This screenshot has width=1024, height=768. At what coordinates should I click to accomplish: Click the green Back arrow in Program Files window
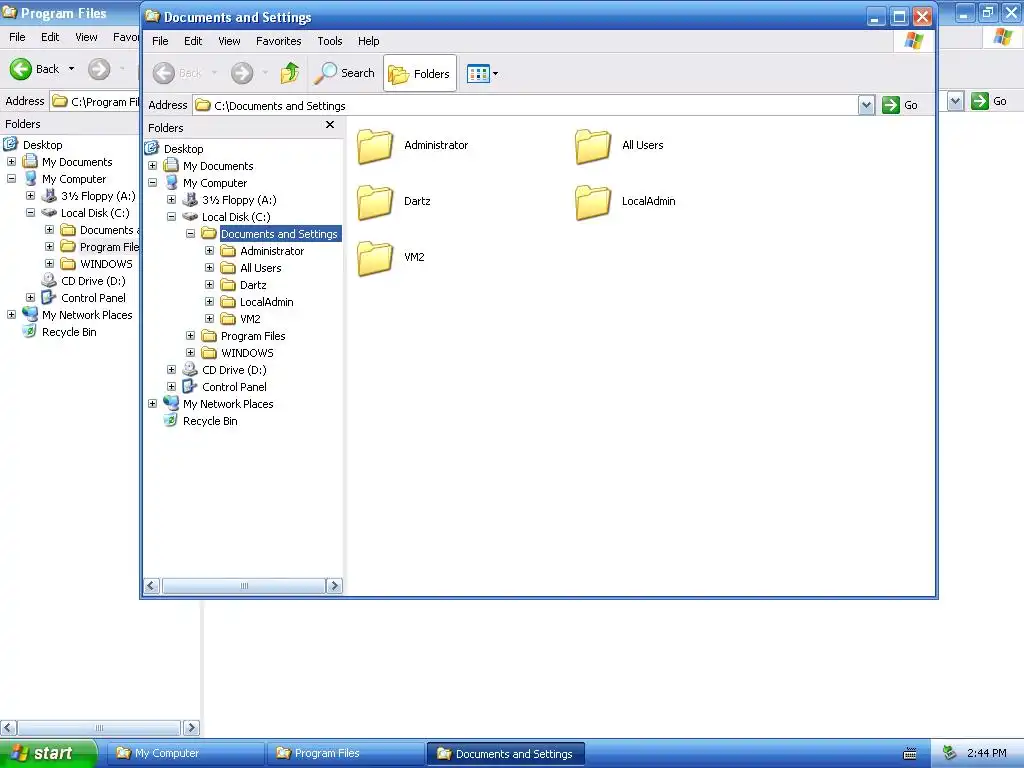tap(20, 69)
